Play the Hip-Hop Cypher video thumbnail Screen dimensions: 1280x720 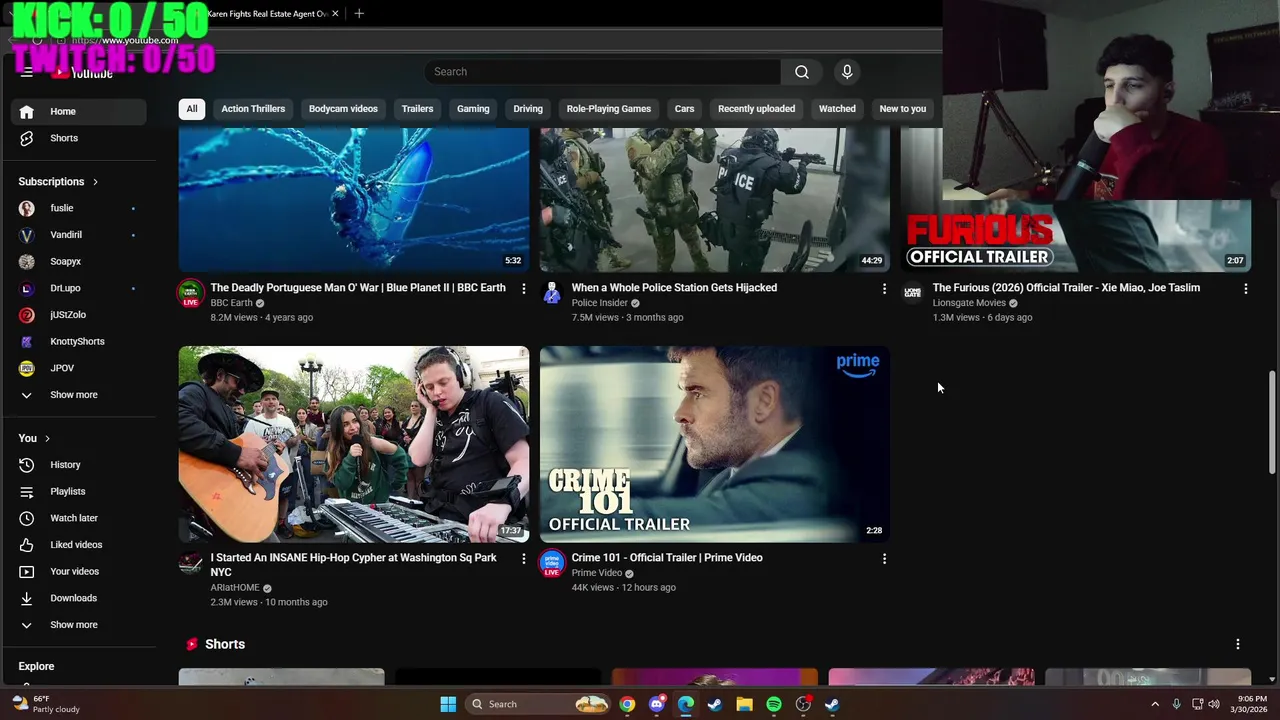354,444
